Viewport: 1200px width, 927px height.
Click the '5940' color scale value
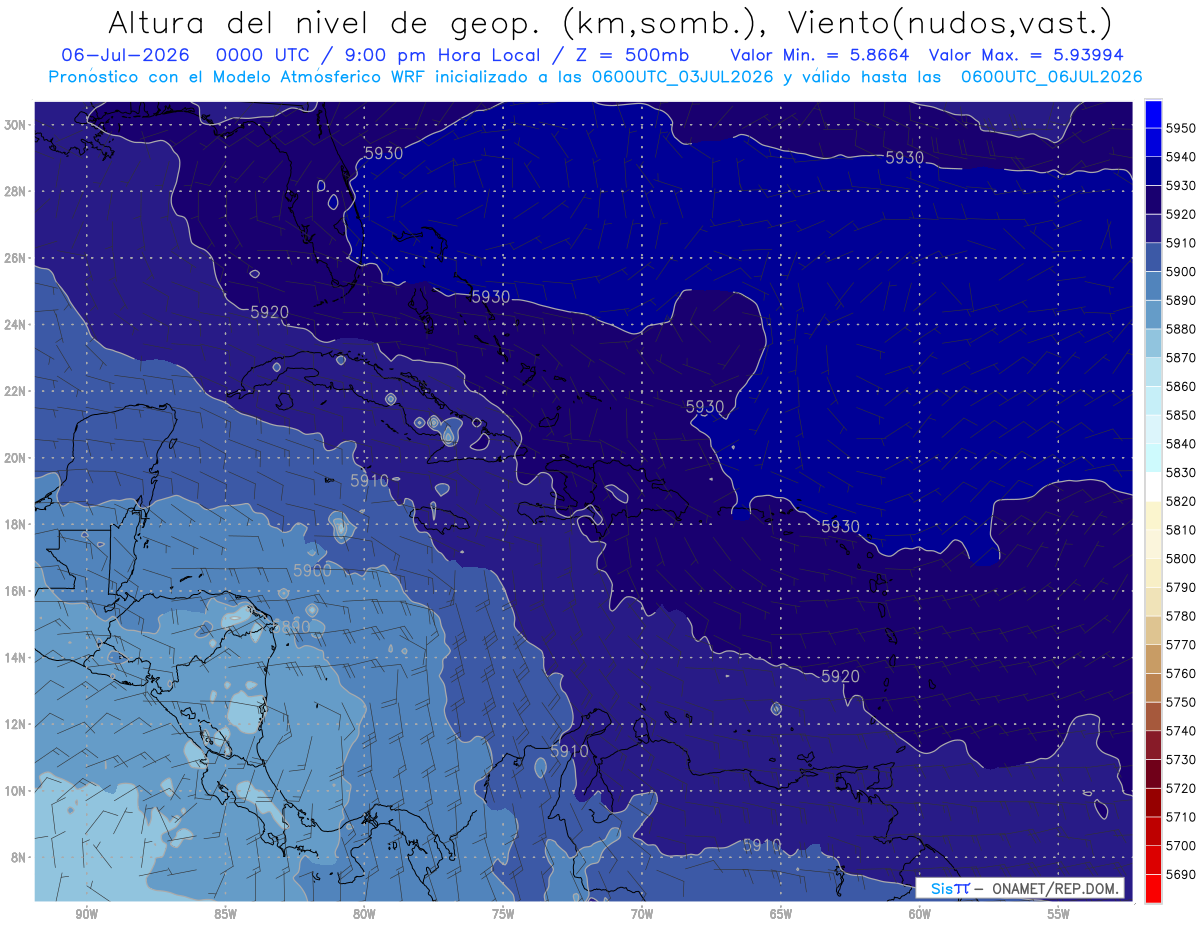coord(1181,157)
